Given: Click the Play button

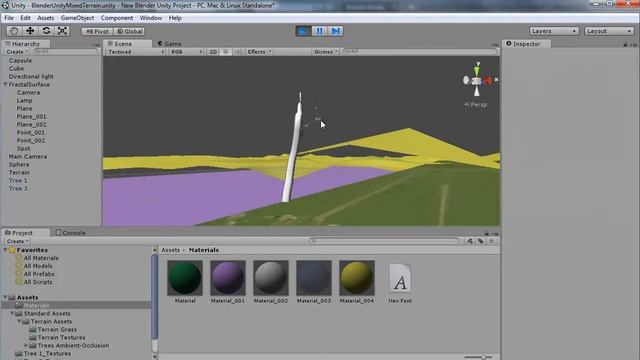Looking at the screenshot, I should pyautogui.click(x=303, y=31).
